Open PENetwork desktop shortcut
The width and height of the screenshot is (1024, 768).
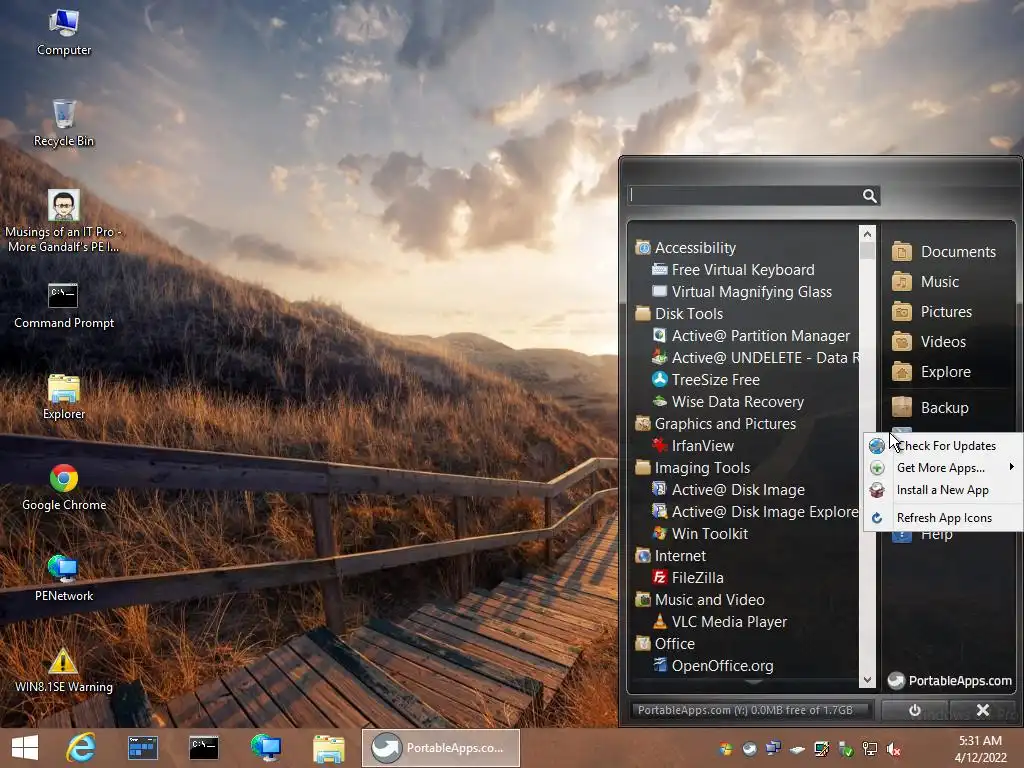click(x=63, y=577)
